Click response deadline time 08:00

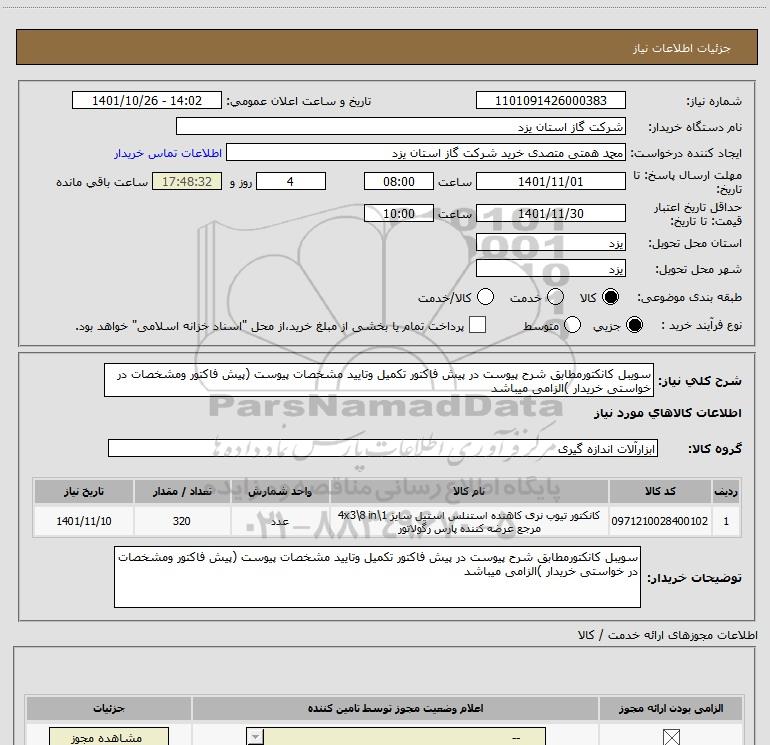tap(399, 181)
